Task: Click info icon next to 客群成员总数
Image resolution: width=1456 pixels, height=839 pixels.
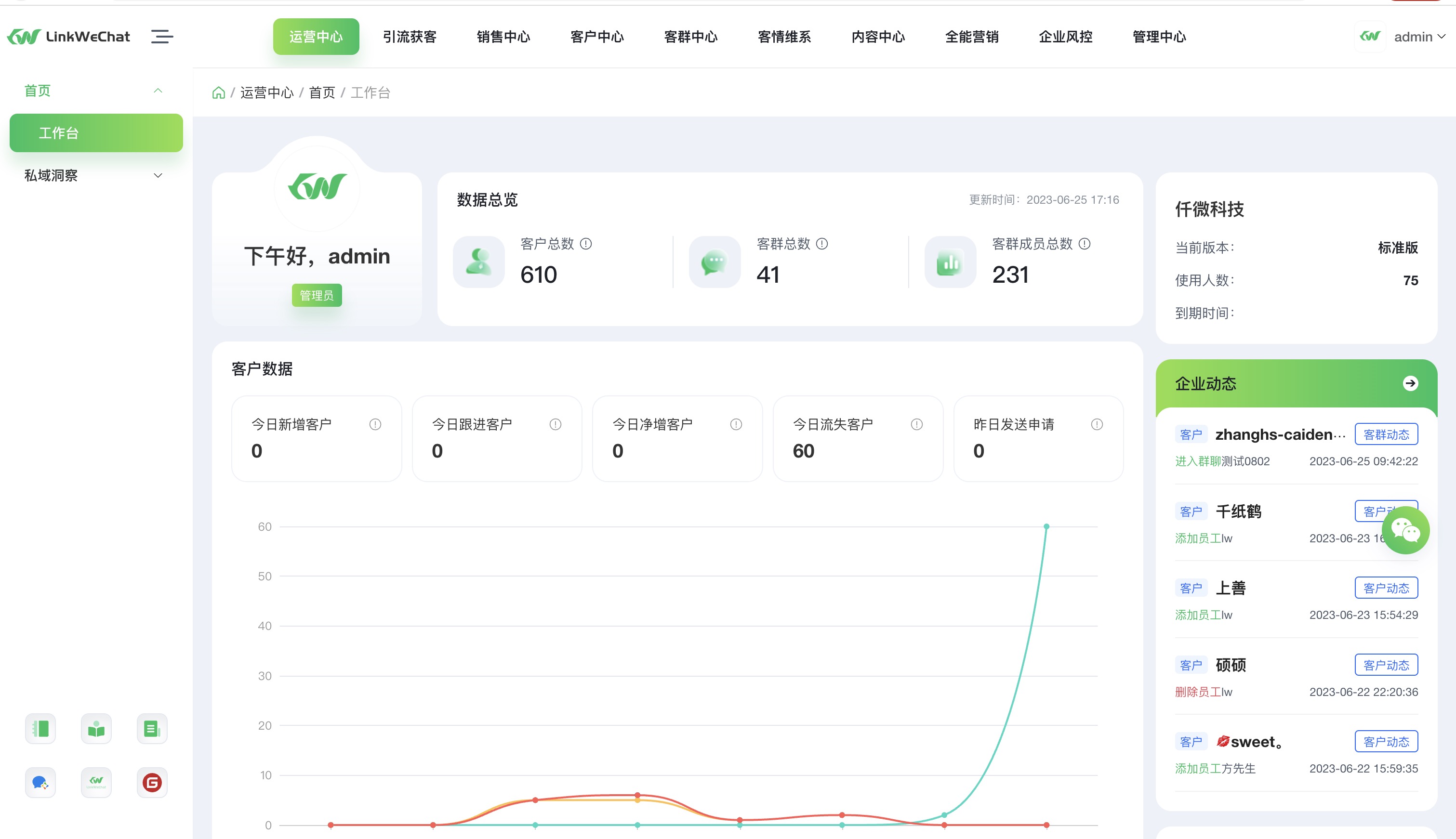Action: 1084,244
